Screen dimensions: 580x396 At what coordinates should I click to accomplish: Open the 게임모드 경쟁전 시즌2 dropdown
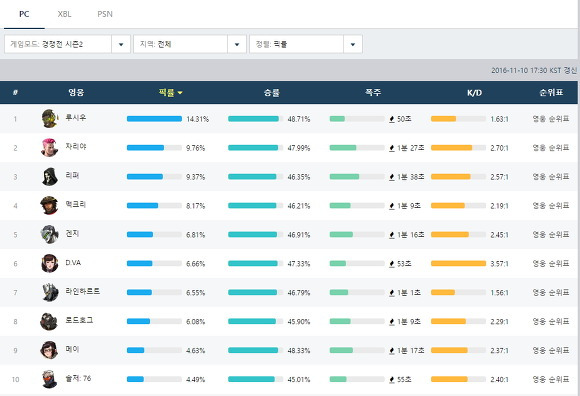pos(67,44)
